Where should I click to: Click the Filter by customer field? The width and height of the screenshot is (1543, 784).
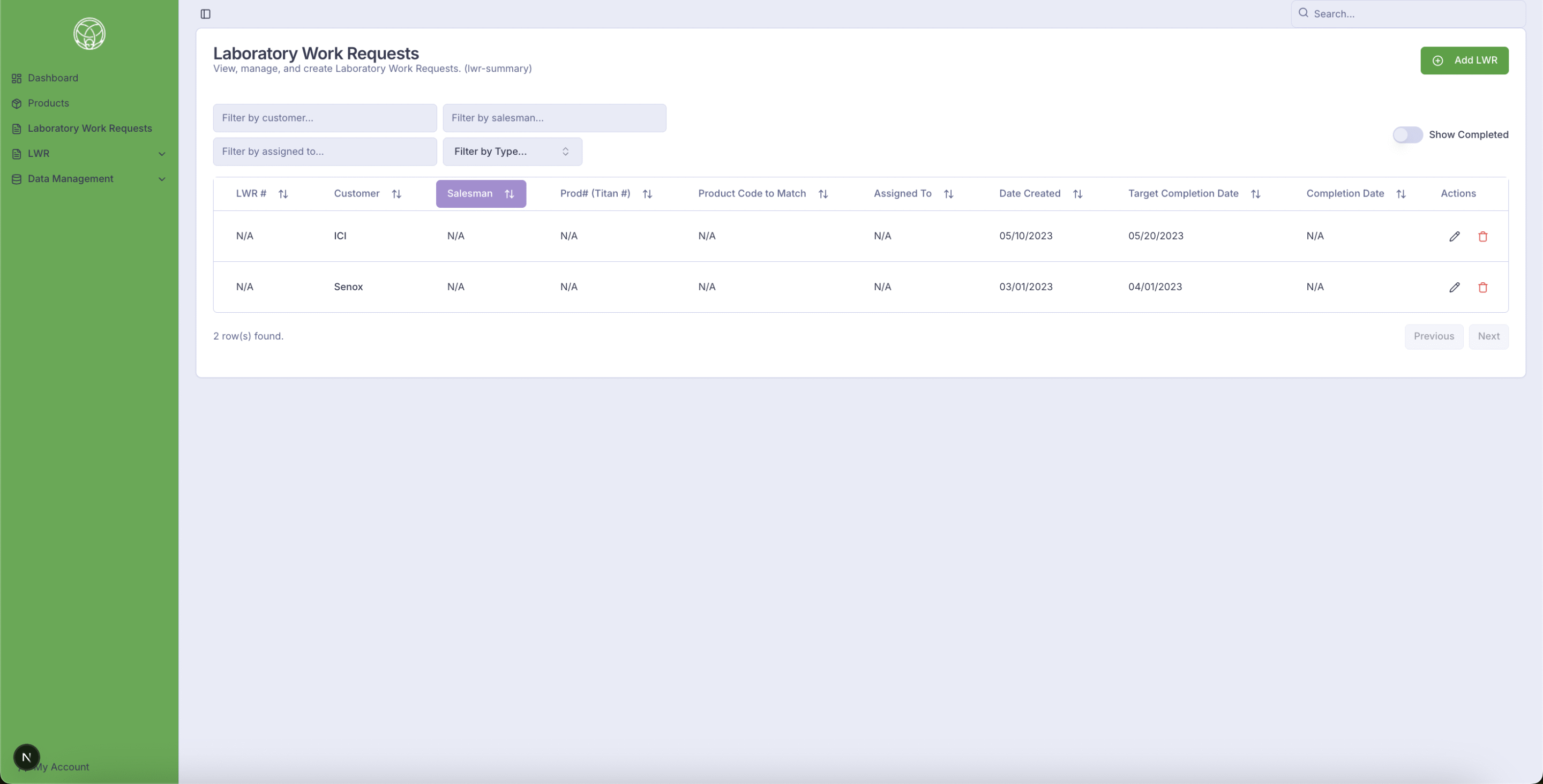click(325, 118)
